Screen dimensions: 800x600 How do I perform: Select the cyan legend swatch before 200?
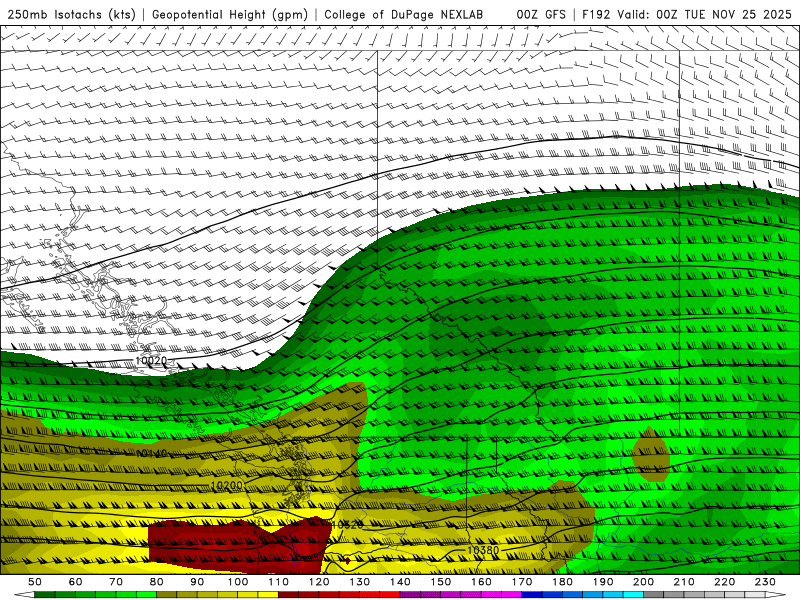click(633, 595)
